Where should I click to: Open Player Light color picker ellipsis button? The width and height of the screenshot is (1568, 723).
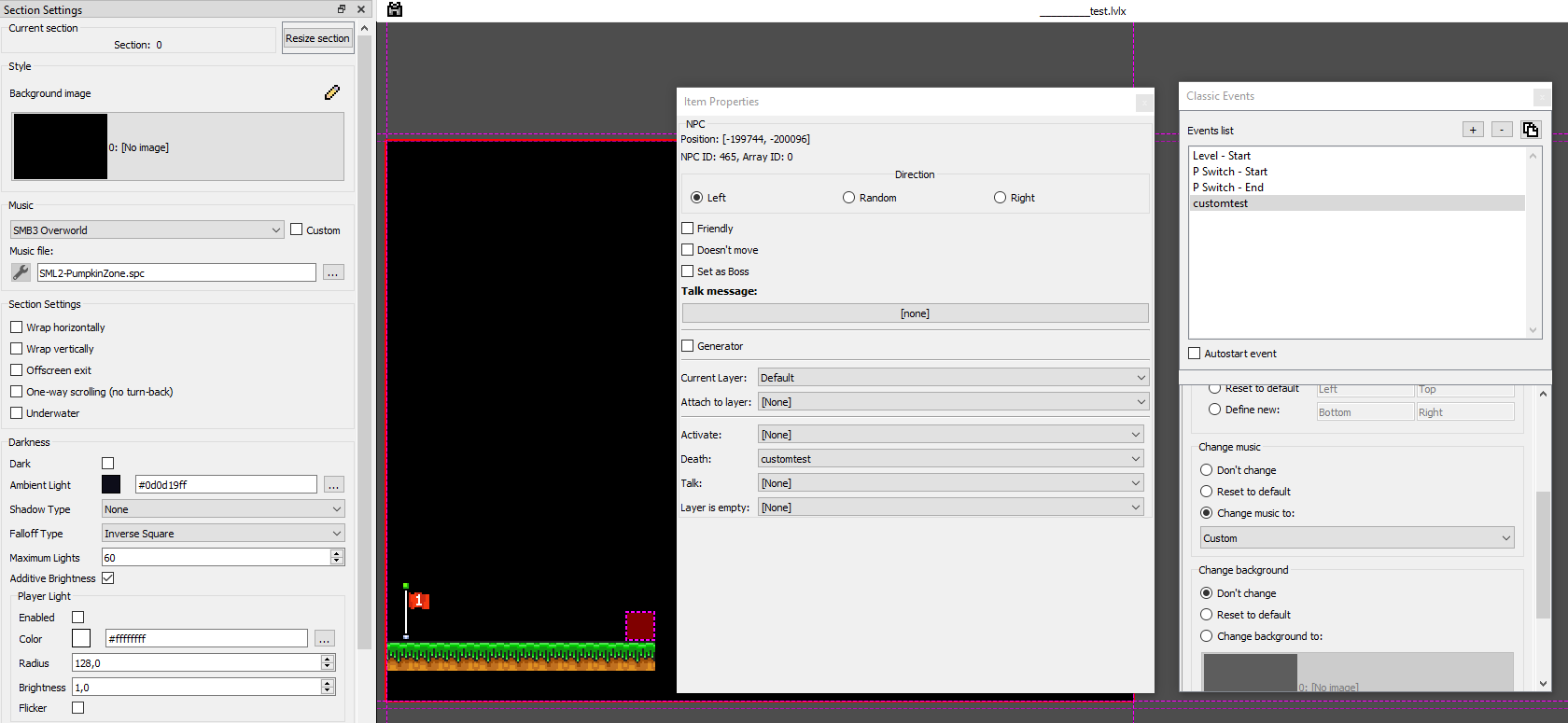(x=324, y=638)
